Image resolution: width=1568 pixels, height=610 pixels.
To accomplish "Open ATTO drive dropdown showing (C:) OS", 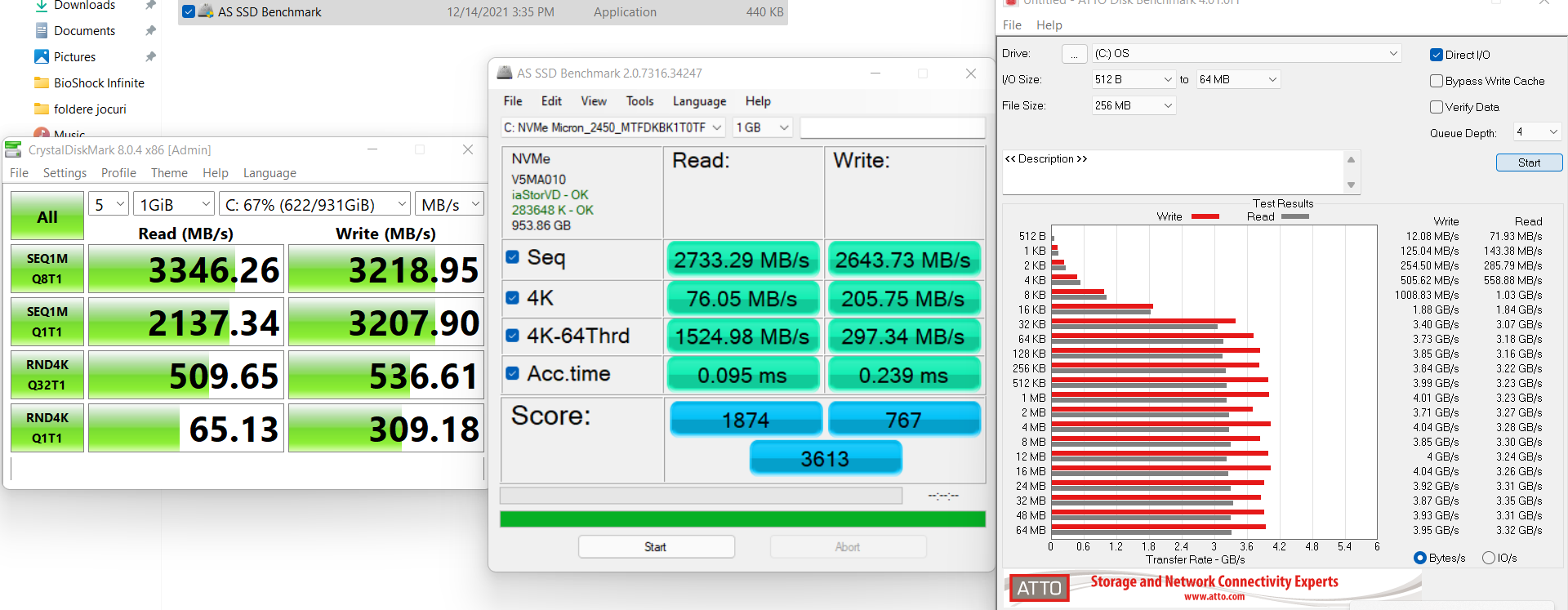I will click(1246, 53).
